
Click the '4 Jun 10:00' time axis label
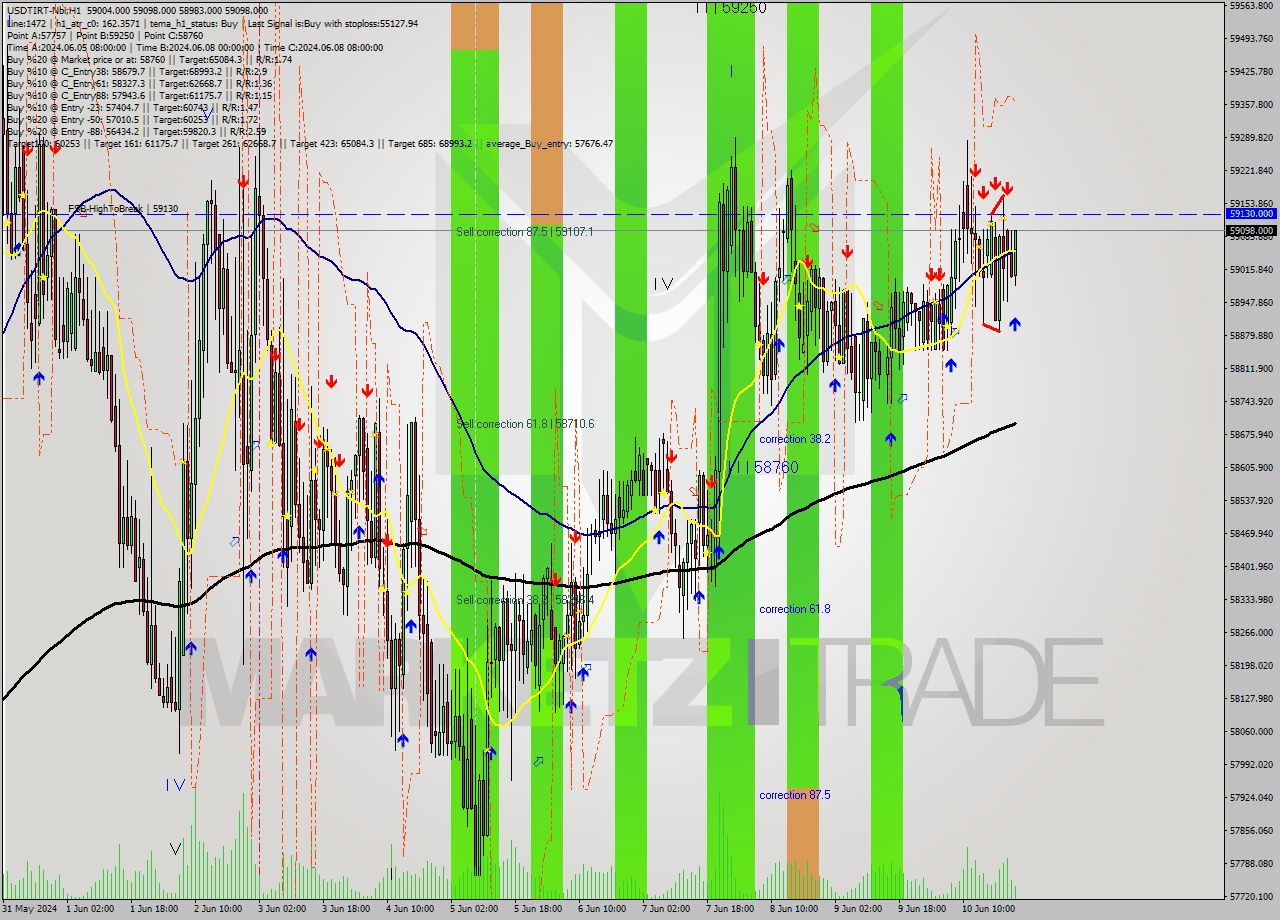pos(410,909)
